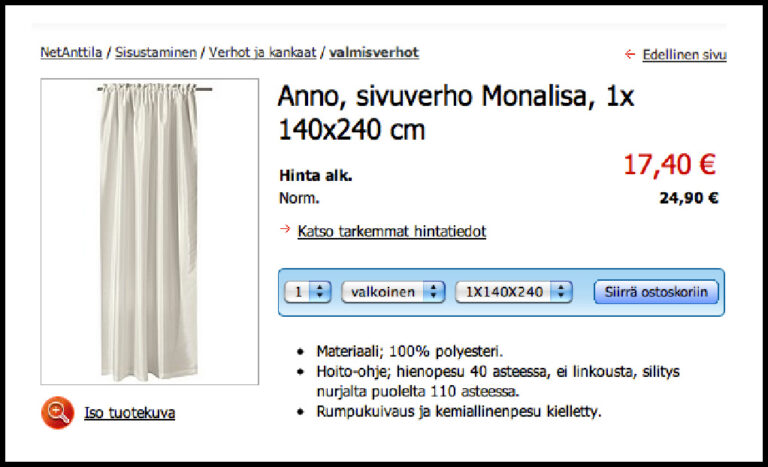Screen dimensions: 768x467
Task: Add item with Siirrä ostoskoriin button
Action: pos(656,292)
